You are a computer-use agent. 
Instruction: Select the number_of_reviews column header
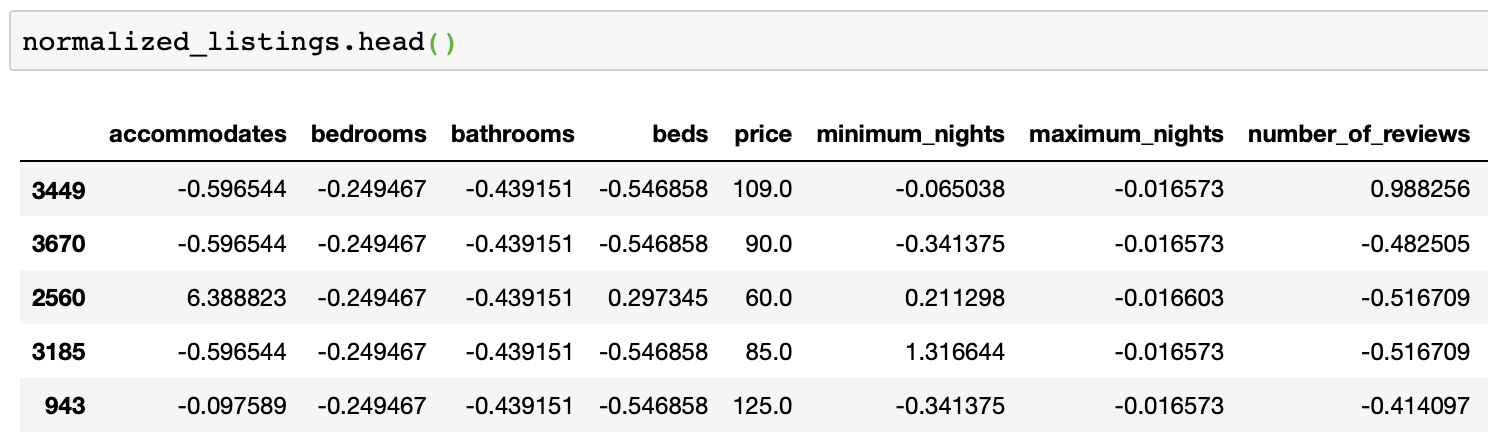[1359, 134]
